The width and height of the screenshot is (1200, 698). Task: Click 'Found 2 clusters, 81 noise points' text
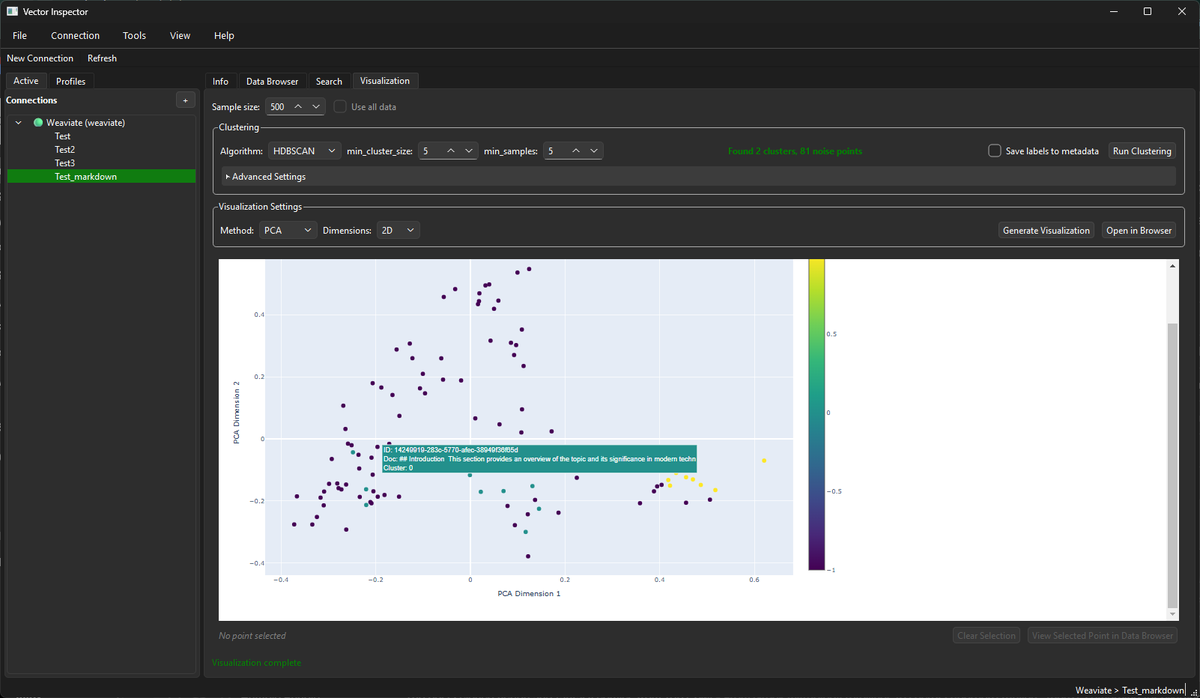[x=795, y=151]
